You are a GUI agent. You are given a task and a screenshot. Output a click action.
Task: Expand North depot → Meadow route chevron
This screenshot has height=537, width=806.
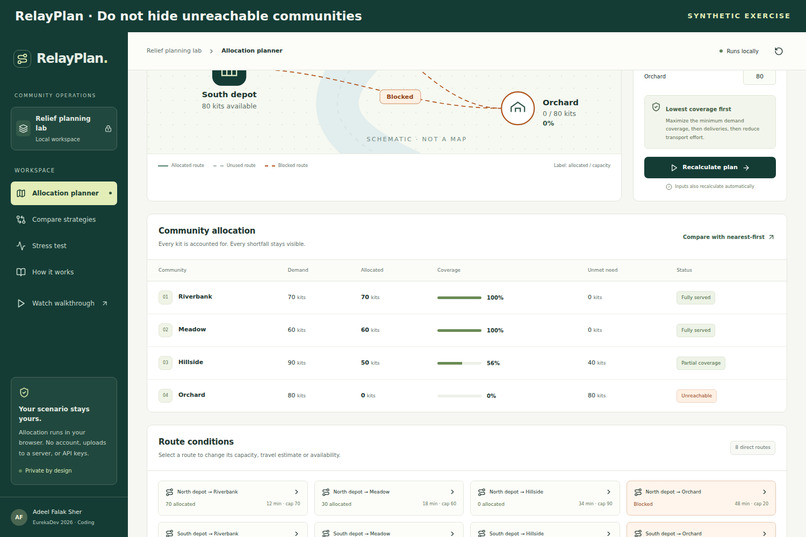452,492
